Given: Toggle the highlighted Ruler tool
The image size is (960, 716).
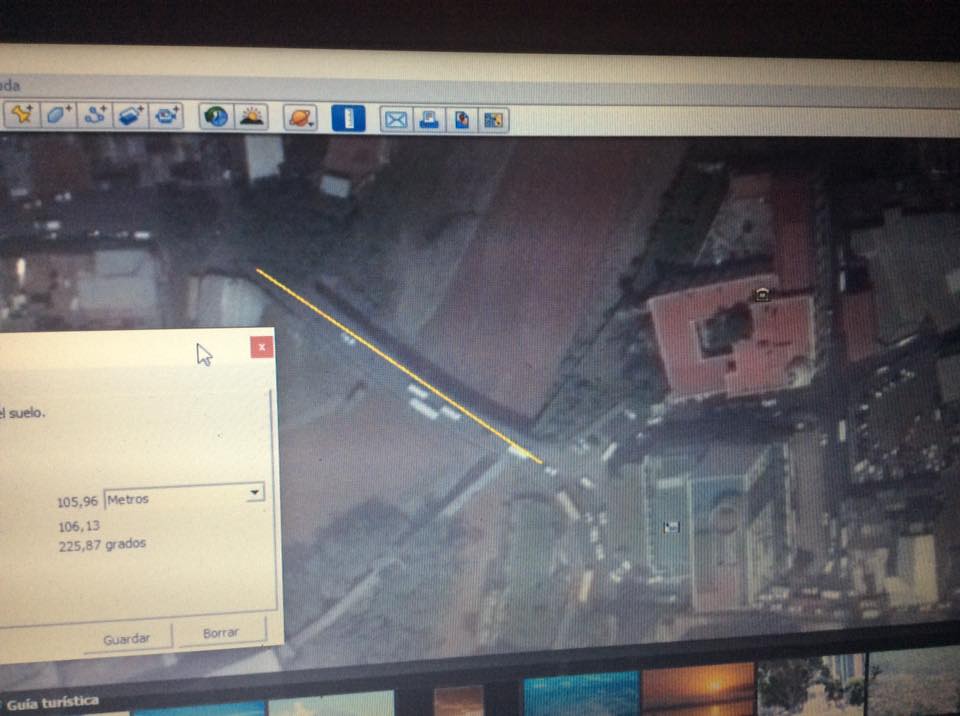Looking at the screenshot, I should point(348,118).
